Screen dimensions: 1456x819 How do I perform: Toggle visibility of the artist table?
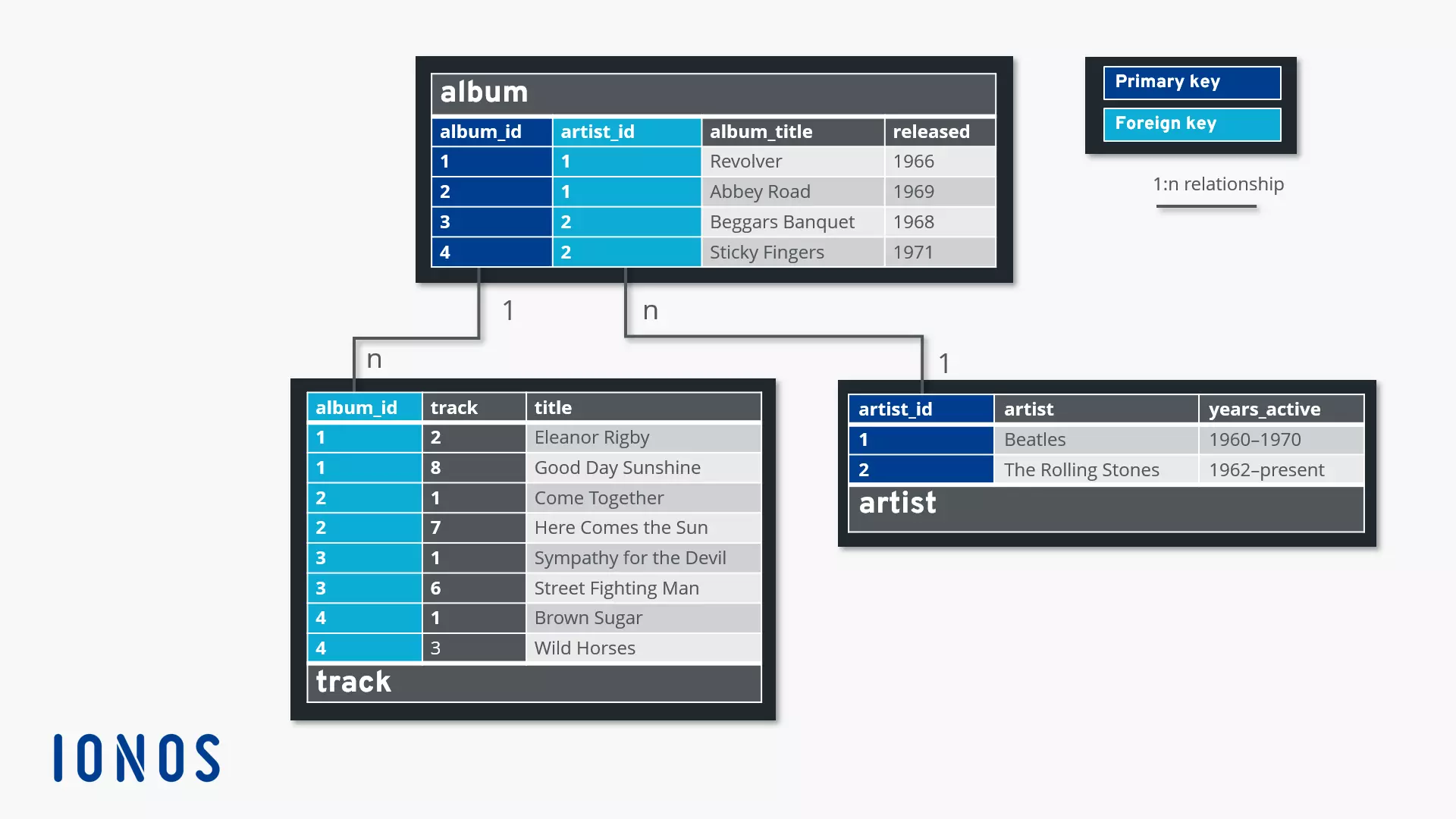pyautogui.click(x=897, y=502)
